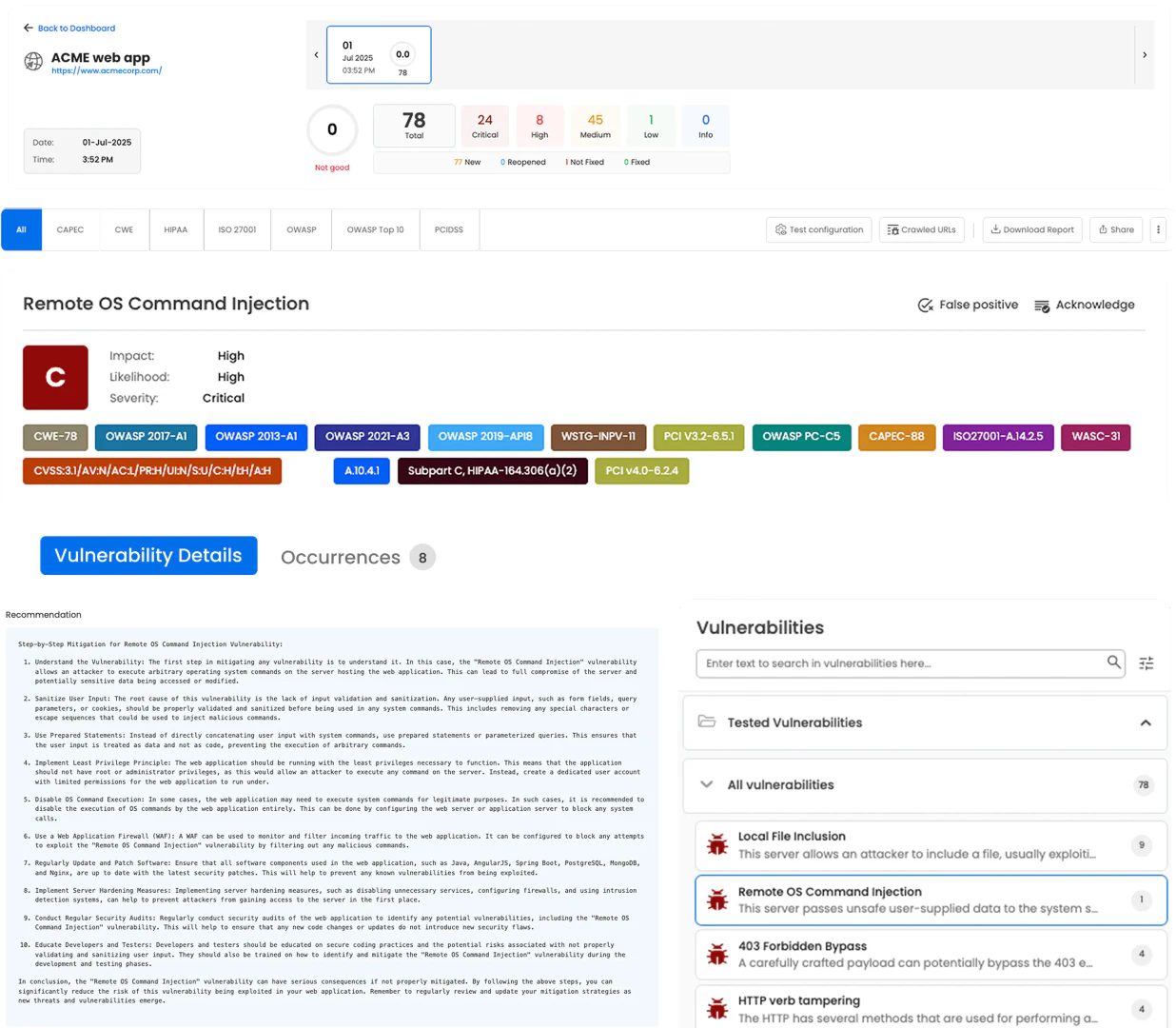Click the search magnifier icon in Vulnerabilities
Image resolution: width=1176 pixels, height=1028 pixels.
(x=1113, y=662)
